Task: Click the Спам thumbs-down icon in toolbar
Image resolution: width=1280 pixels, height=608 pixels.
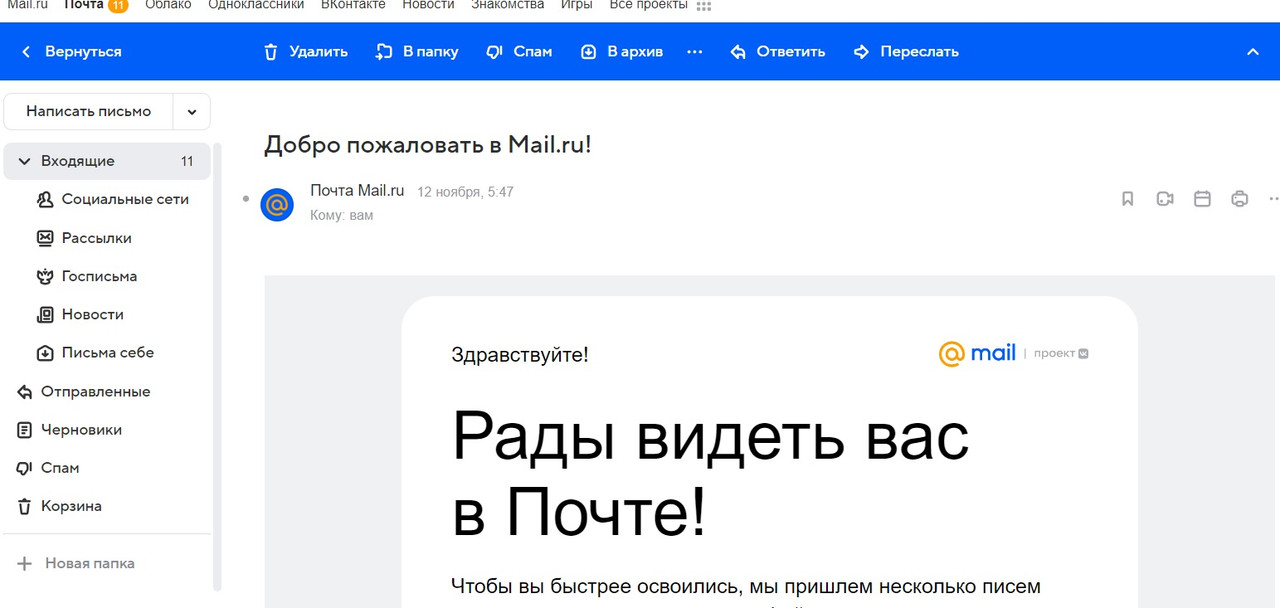Action: coord(494,52)
